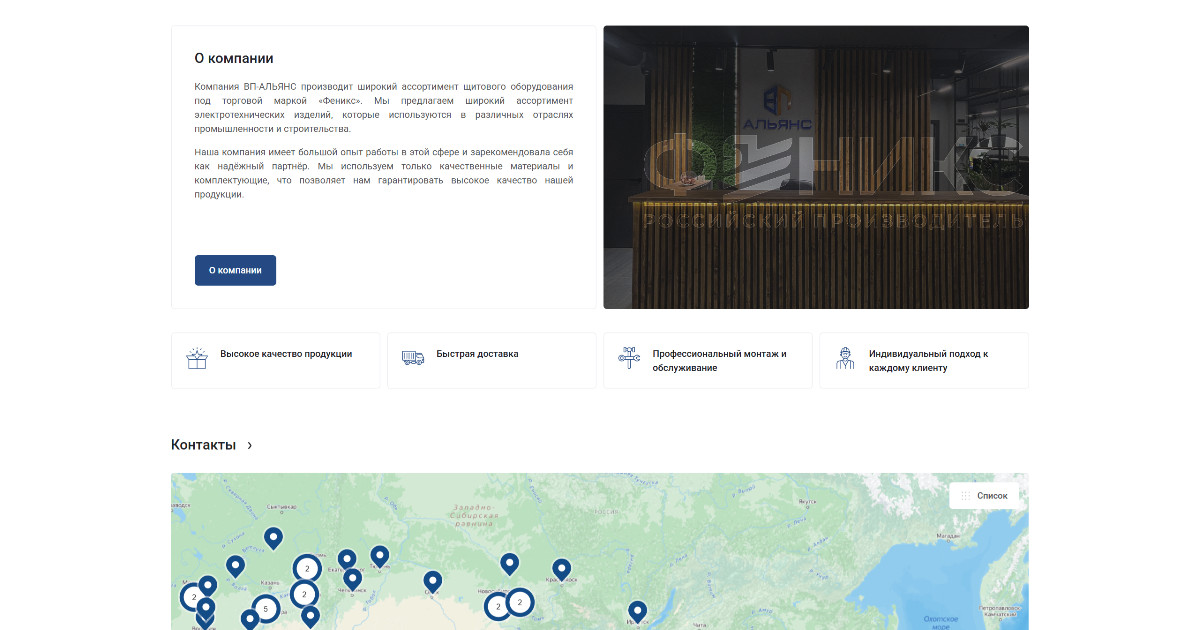
Task: Open the 'Контакты' section heading link
Action: point(203,445)
